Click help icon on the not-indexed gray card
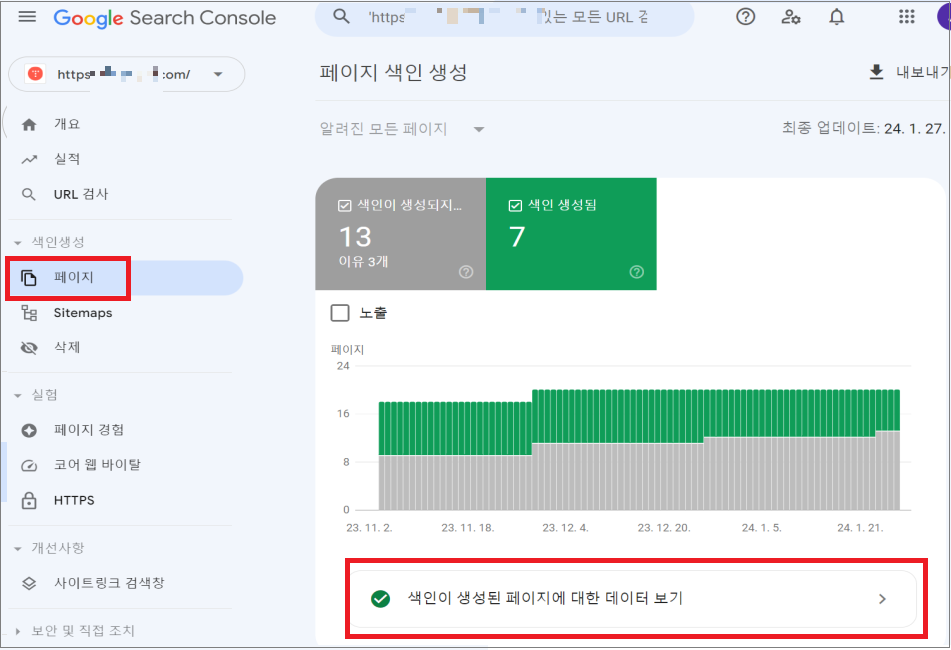Image resolution: width=951 pixels, height=650 pixels. (466, 272)
